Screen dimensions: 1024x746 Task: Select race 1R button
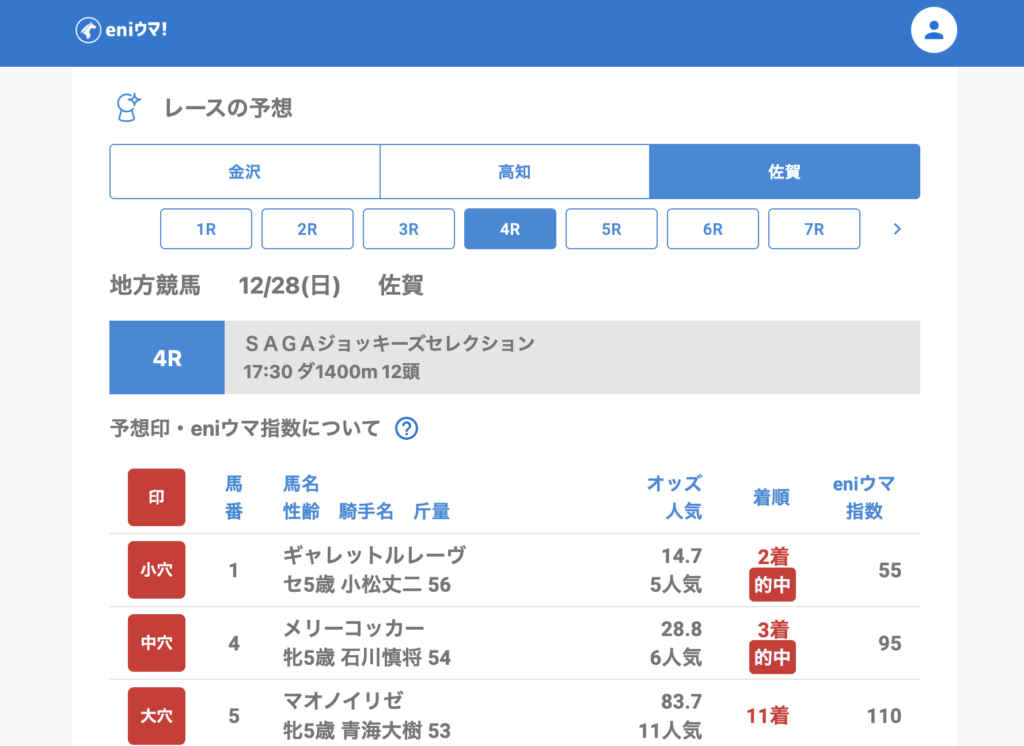click(x=206, y=229)
